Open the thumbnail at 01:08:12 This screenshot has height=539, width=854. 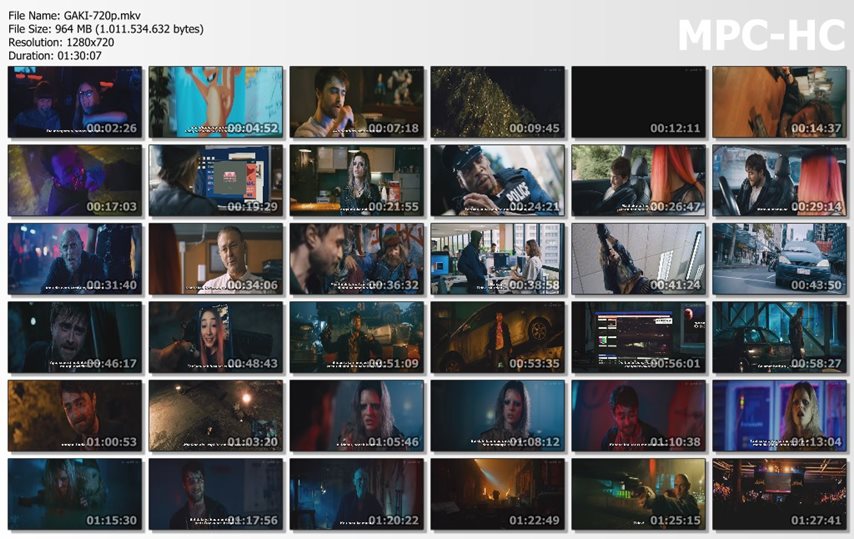pos(498,415)
